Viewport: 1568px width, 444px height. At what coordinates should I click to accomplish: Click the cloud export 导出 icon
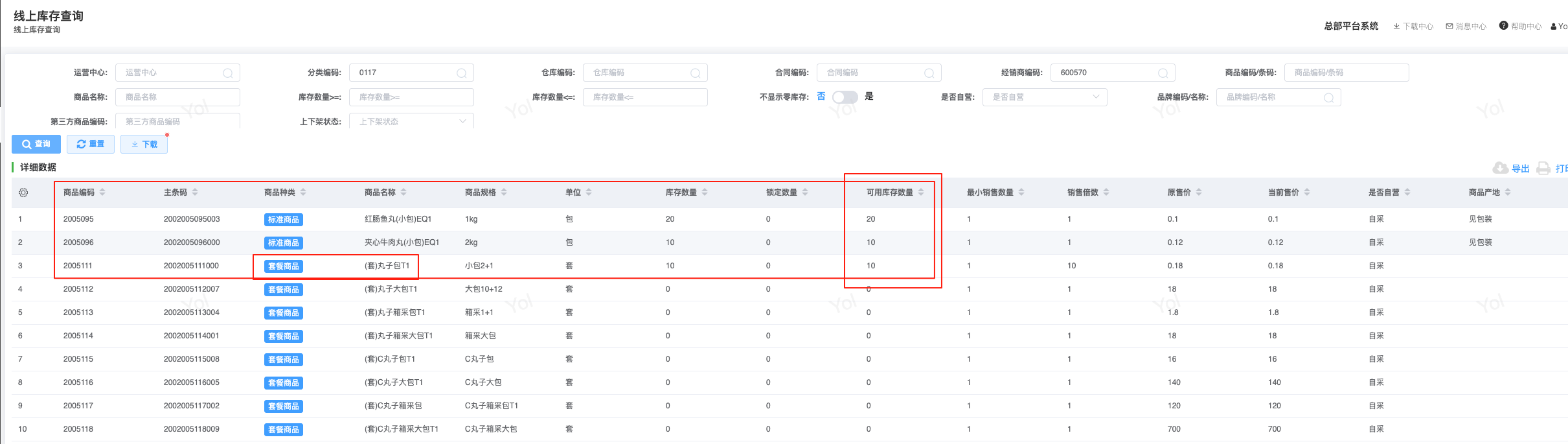1500,168
